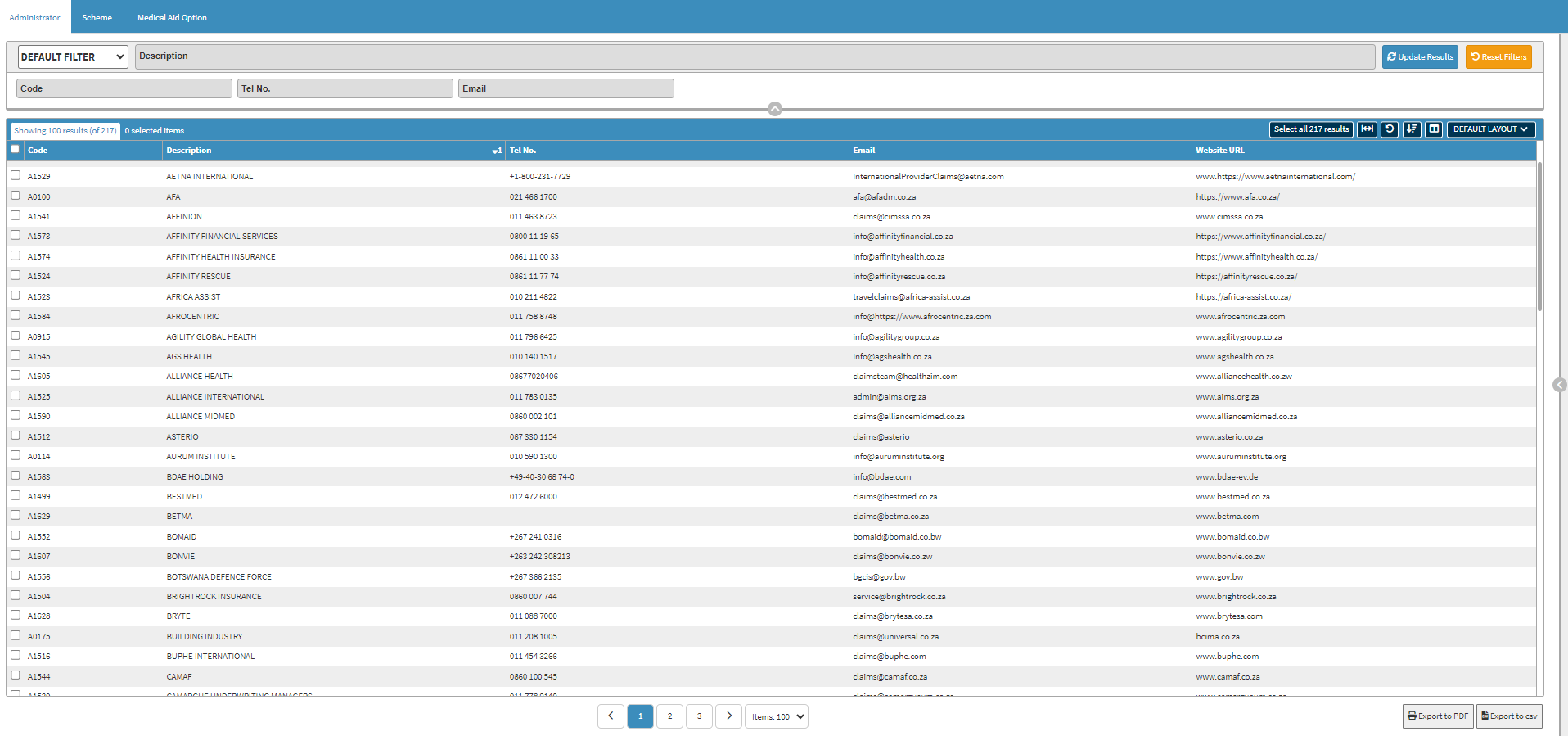This screenshot has height=736, width=1568.
Task: Click website www.bonvie.co.zw
Action: [x=1230, y=557]
